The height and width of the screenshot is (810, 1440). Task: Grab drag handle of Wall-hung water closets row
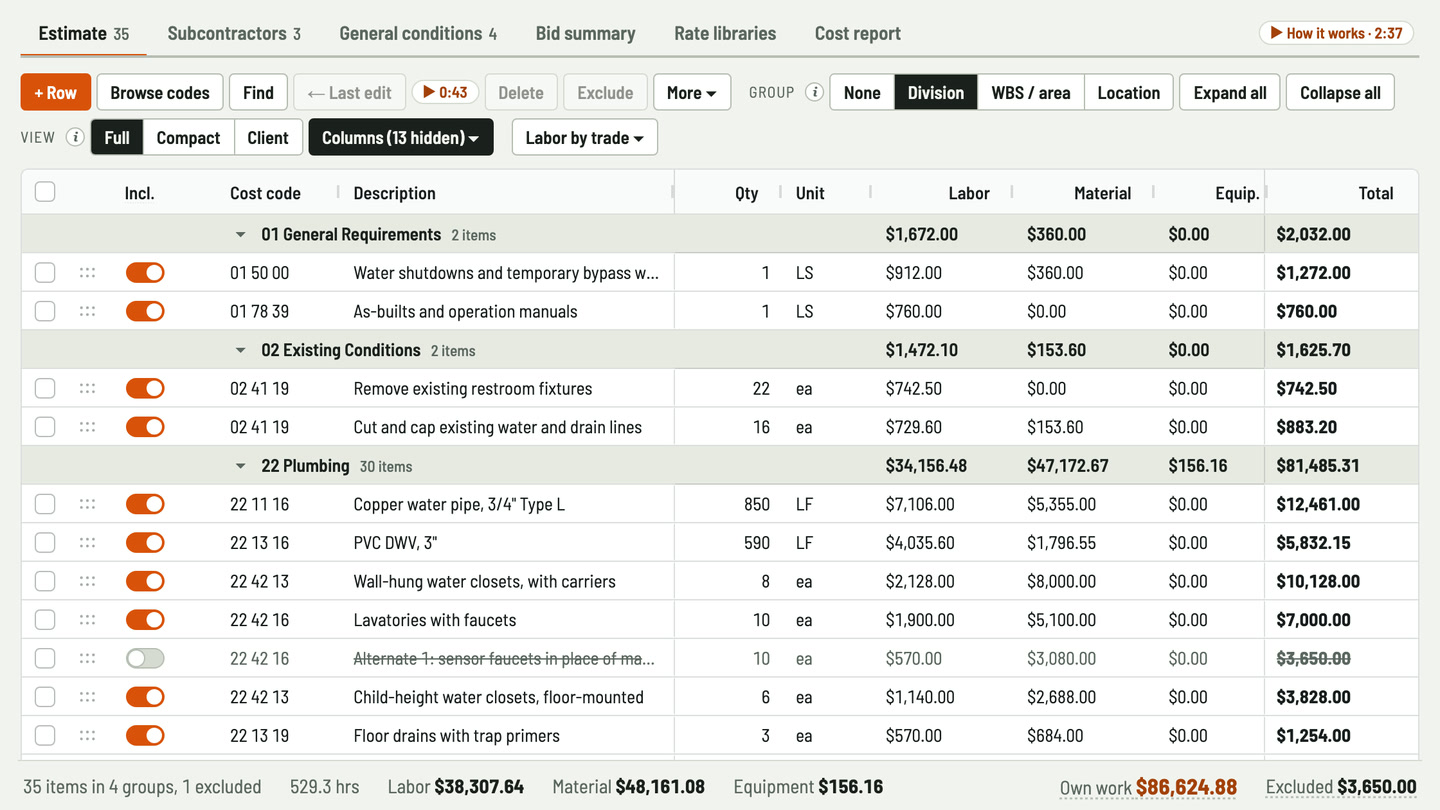click(87, 581)
